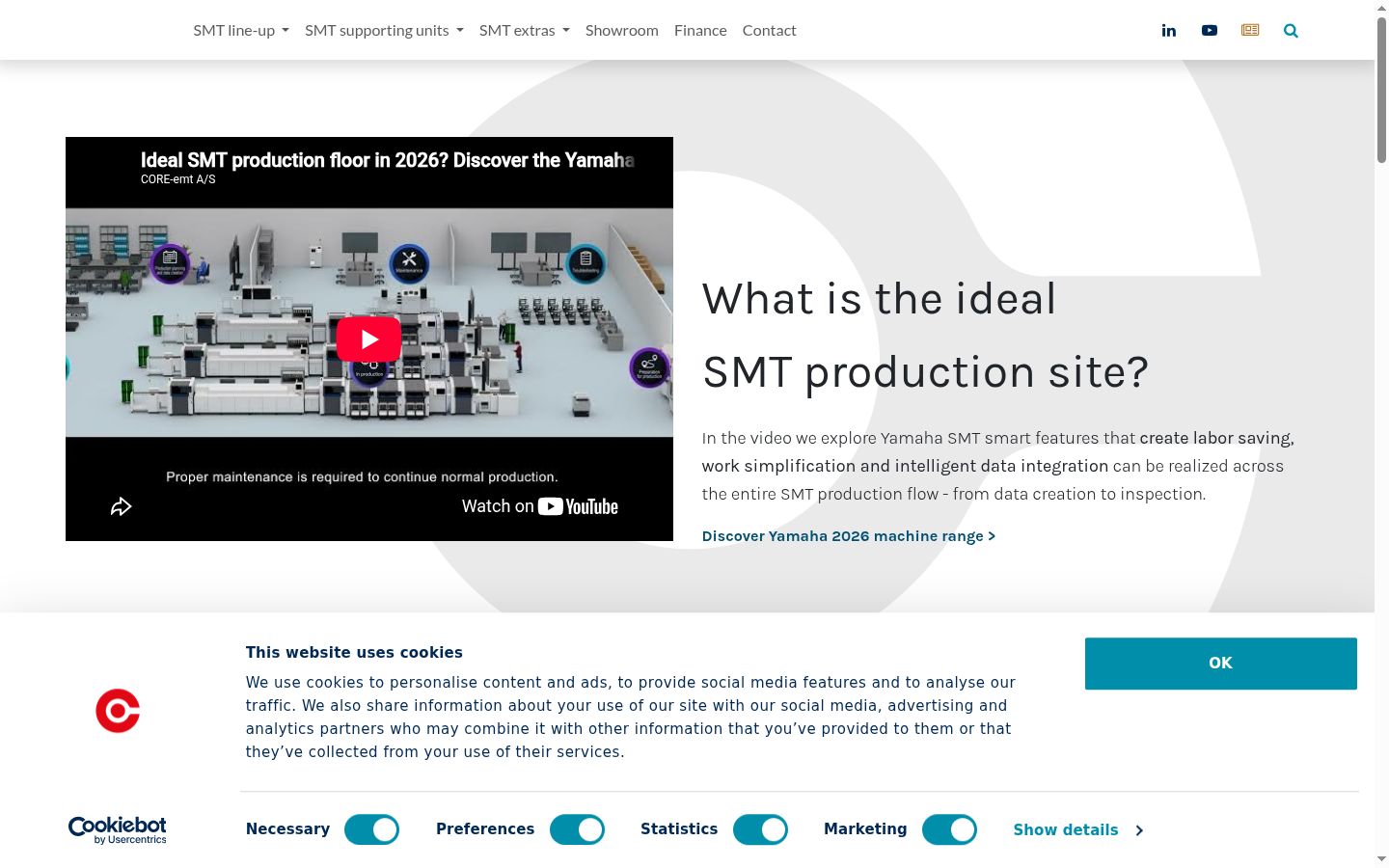Image resolution: width=1389 pixels, height=868 pixels.
Task: Toggle the Statistics cookies switch
Action: tap(760, 829)
